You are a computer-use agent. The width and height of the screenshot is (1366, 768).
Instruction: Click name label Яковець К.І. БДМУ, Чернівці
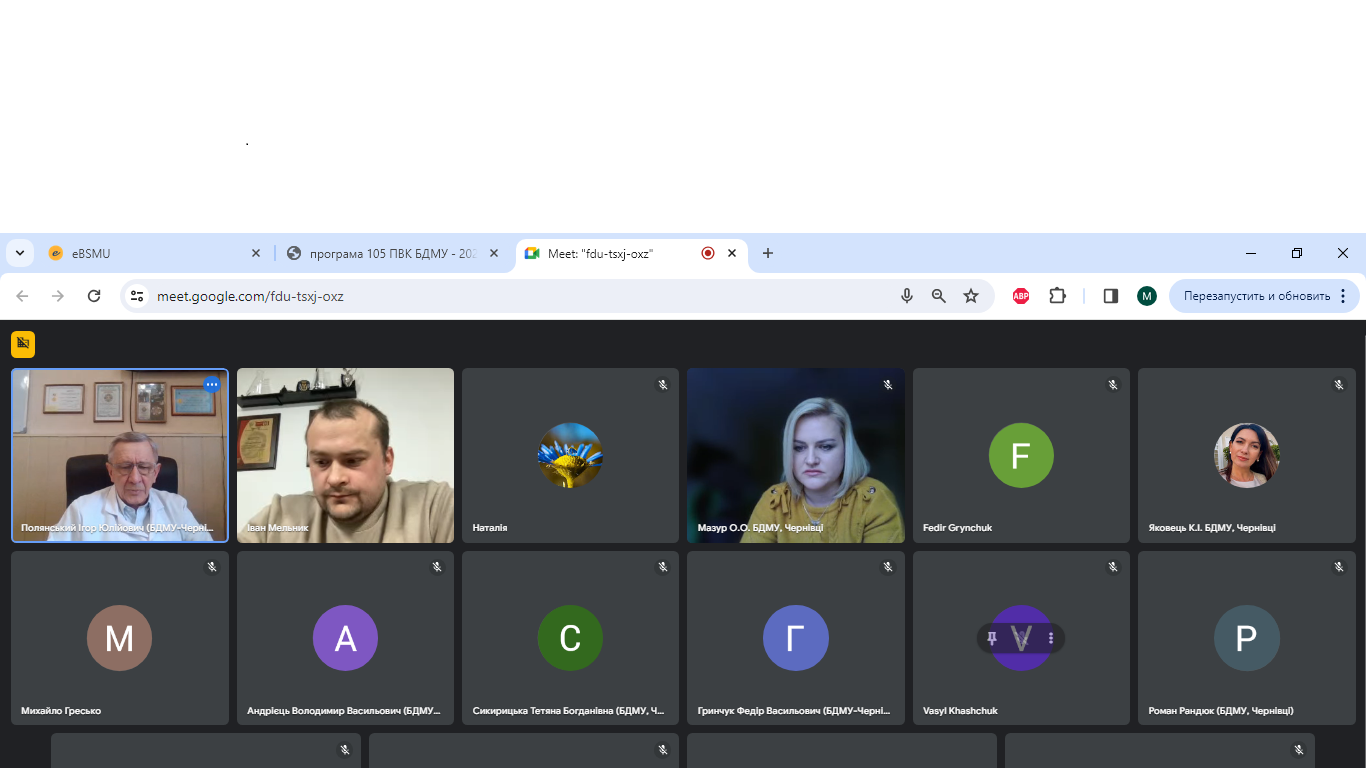[x=1212, y=527]
